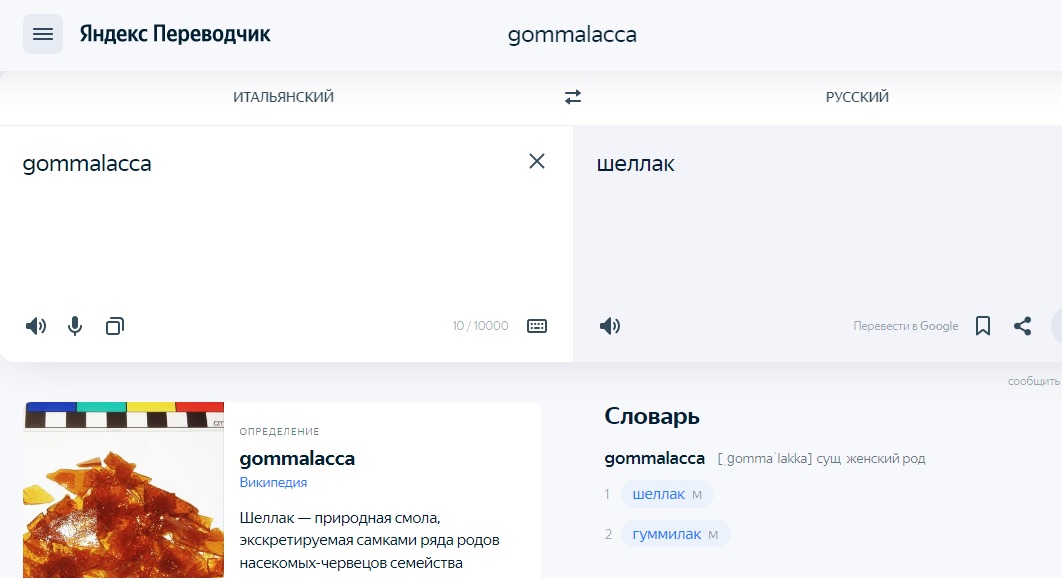Click the сообщить feedback link

tap(1034, 381)
